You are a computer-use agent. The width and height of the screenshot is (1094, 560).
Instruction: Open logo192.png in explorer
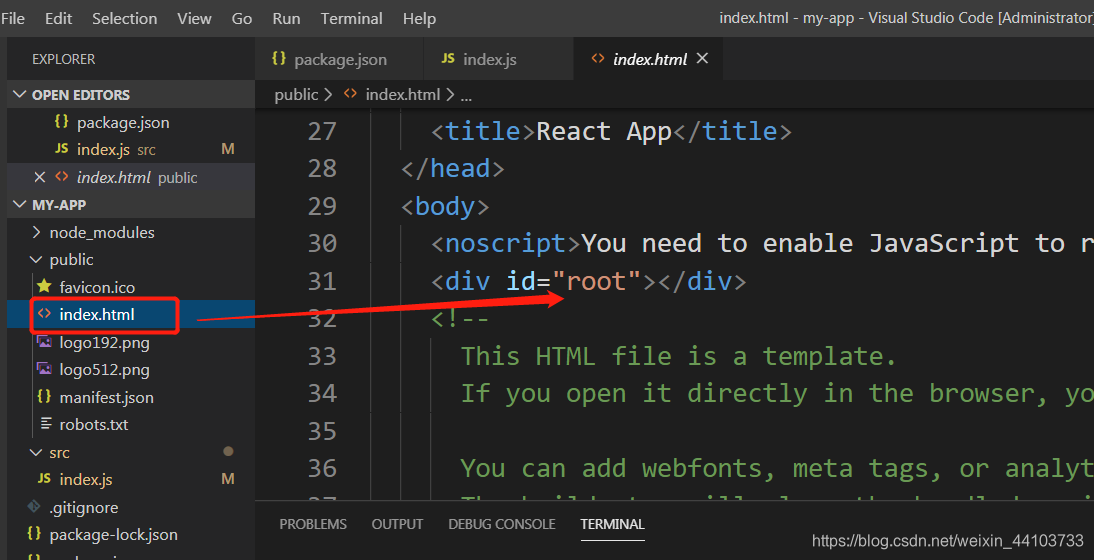click(x=105, y=342)
